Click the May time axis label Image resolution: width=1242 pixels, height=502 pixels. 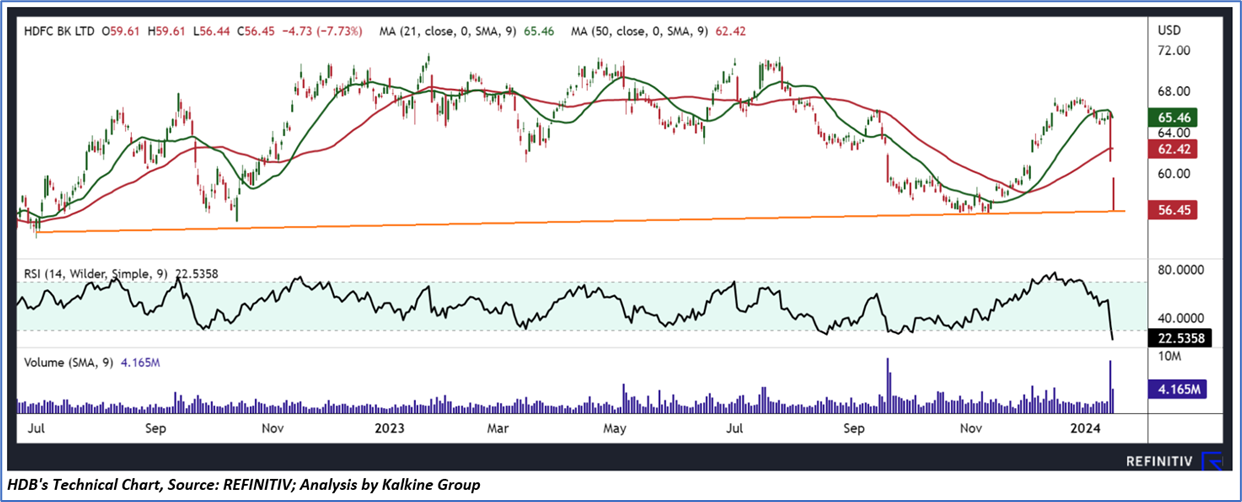coord(615,429)
